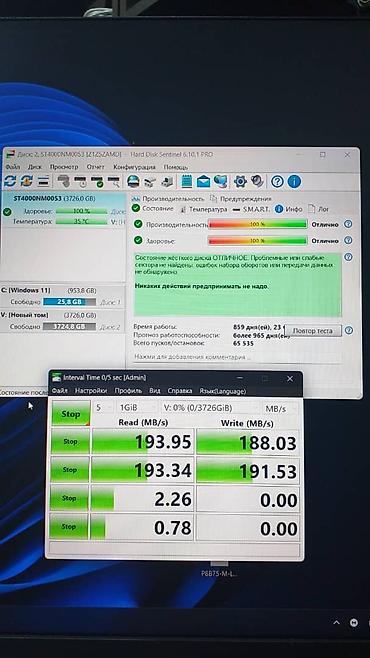The image size is (370, 658).
Task: Click Stop button in the 0.78 row
Action: click(69, 527)
